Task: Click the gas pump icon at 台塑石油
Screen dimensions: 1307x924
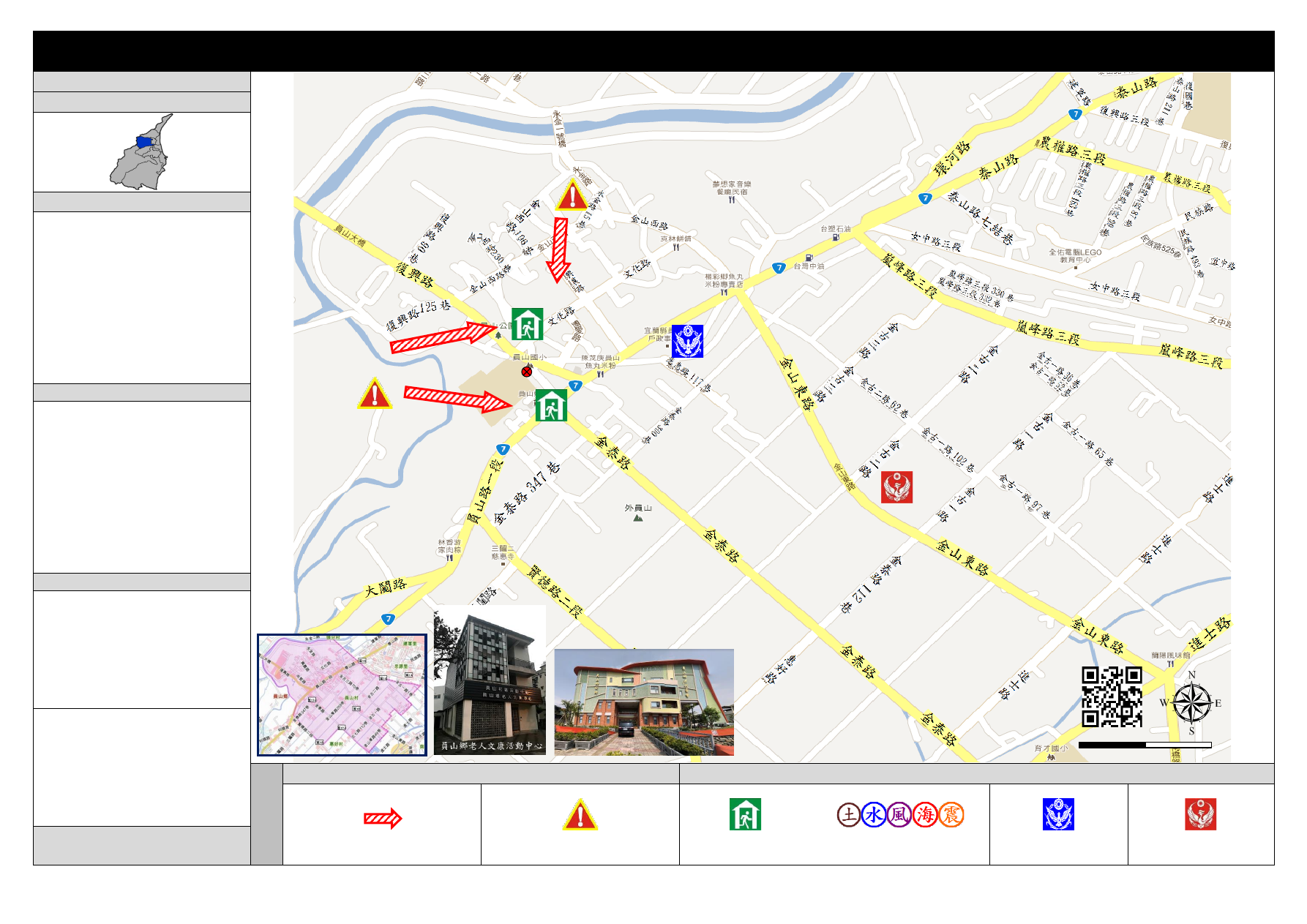Action: click(x=835, y=237)
